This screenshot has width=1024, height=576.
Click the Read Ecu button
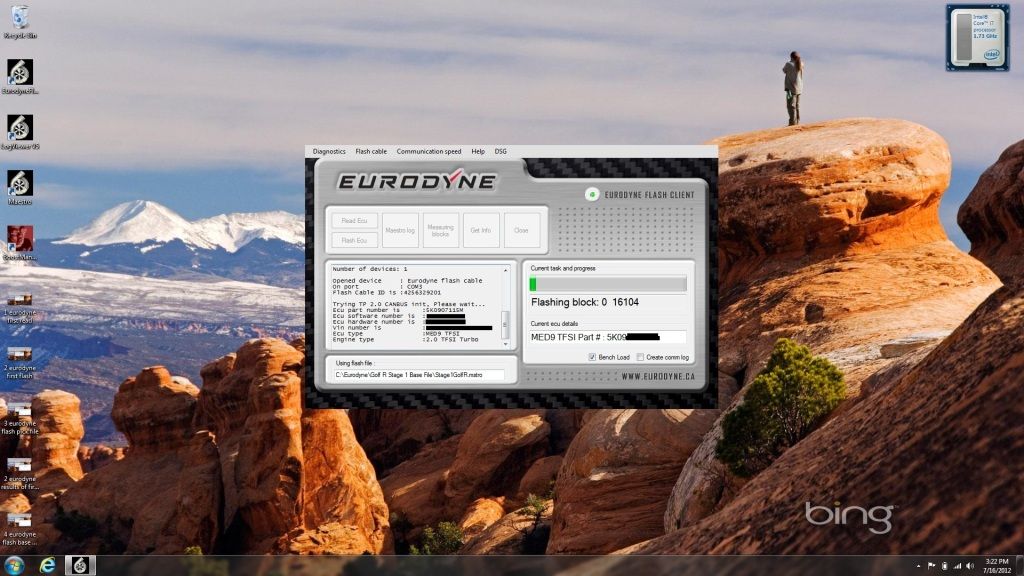coord(355,221)
